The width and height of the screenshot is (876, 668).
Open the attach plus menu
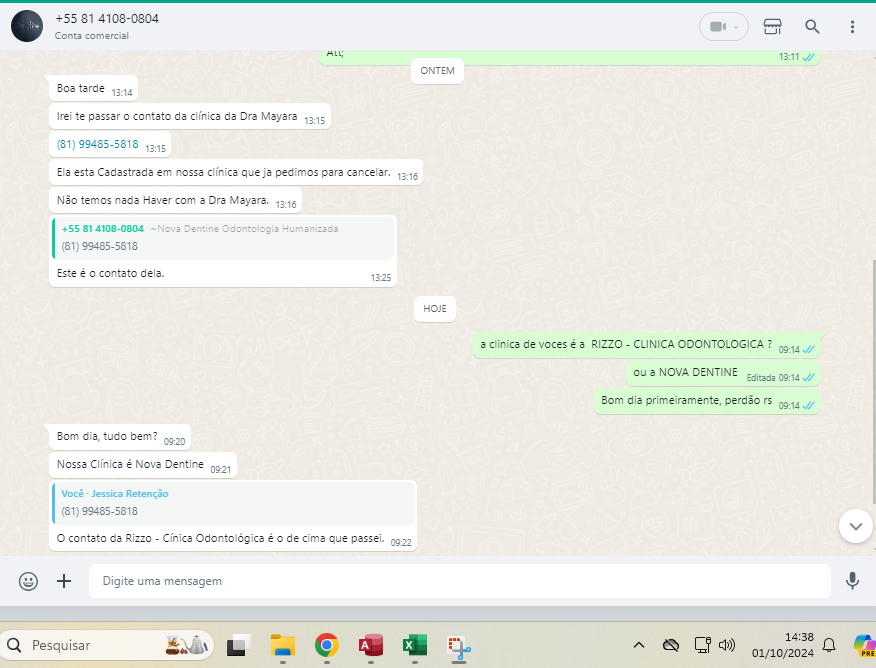(x=64, y=581)
